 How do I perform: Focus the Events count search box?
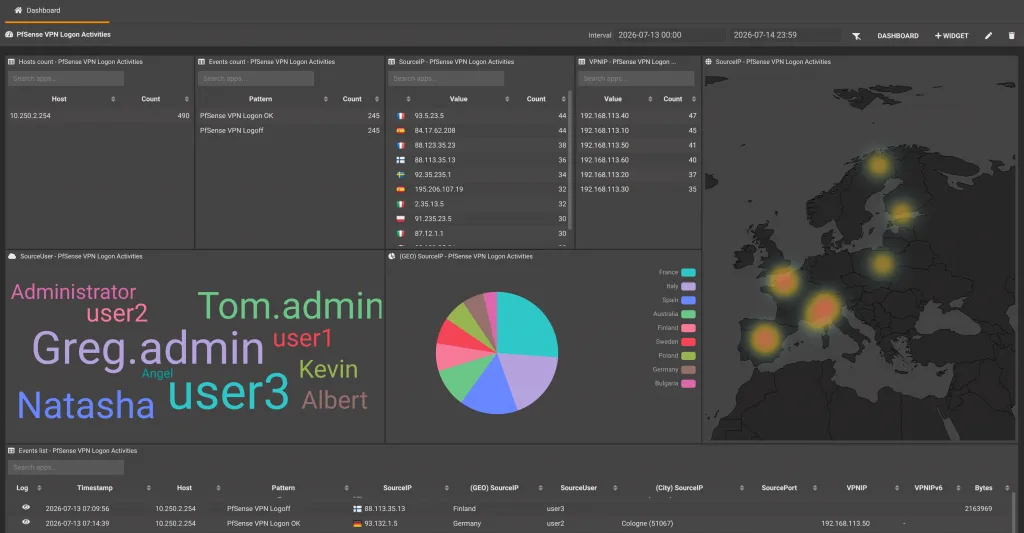[256, 78]
